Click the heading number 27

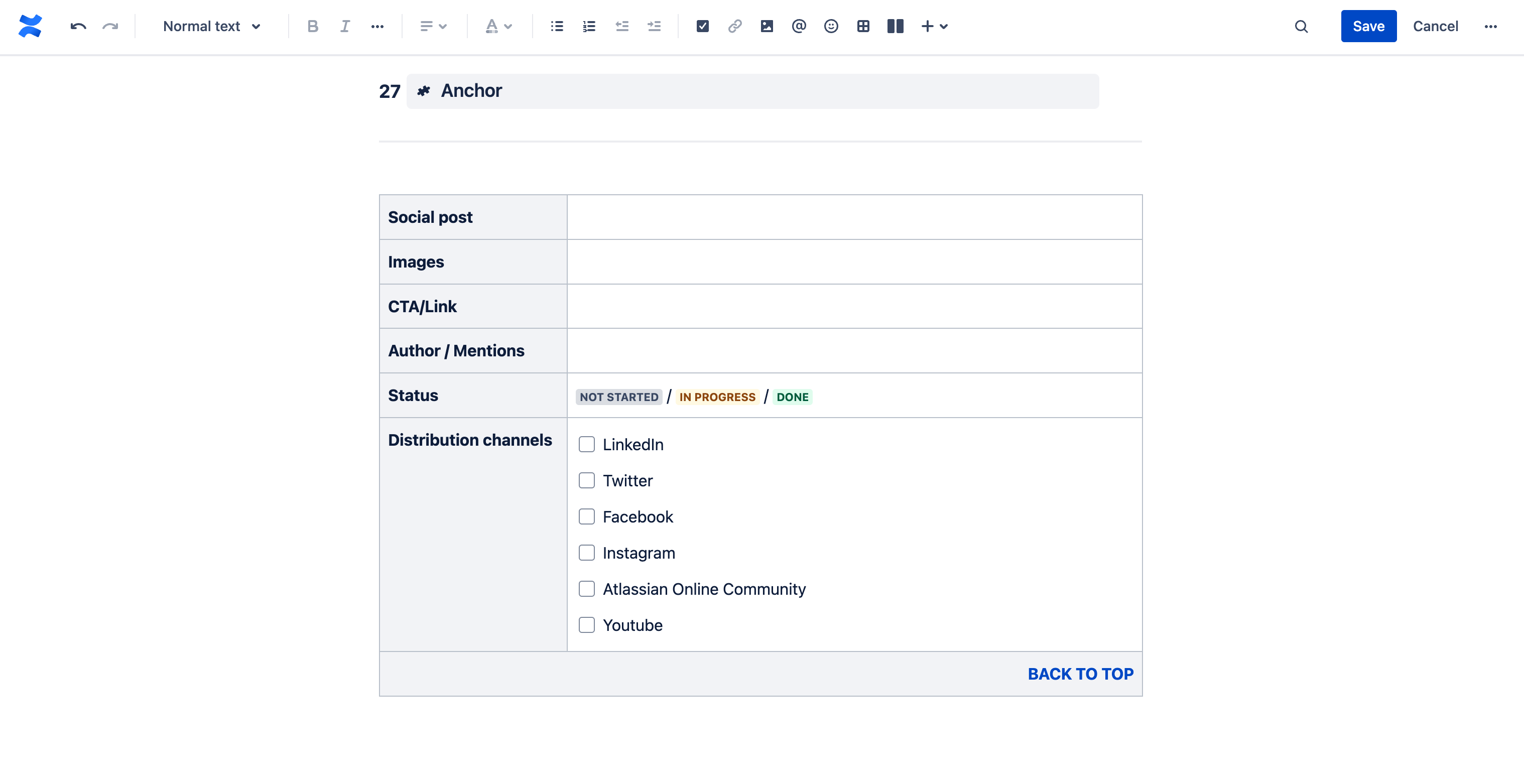(390, 91)
